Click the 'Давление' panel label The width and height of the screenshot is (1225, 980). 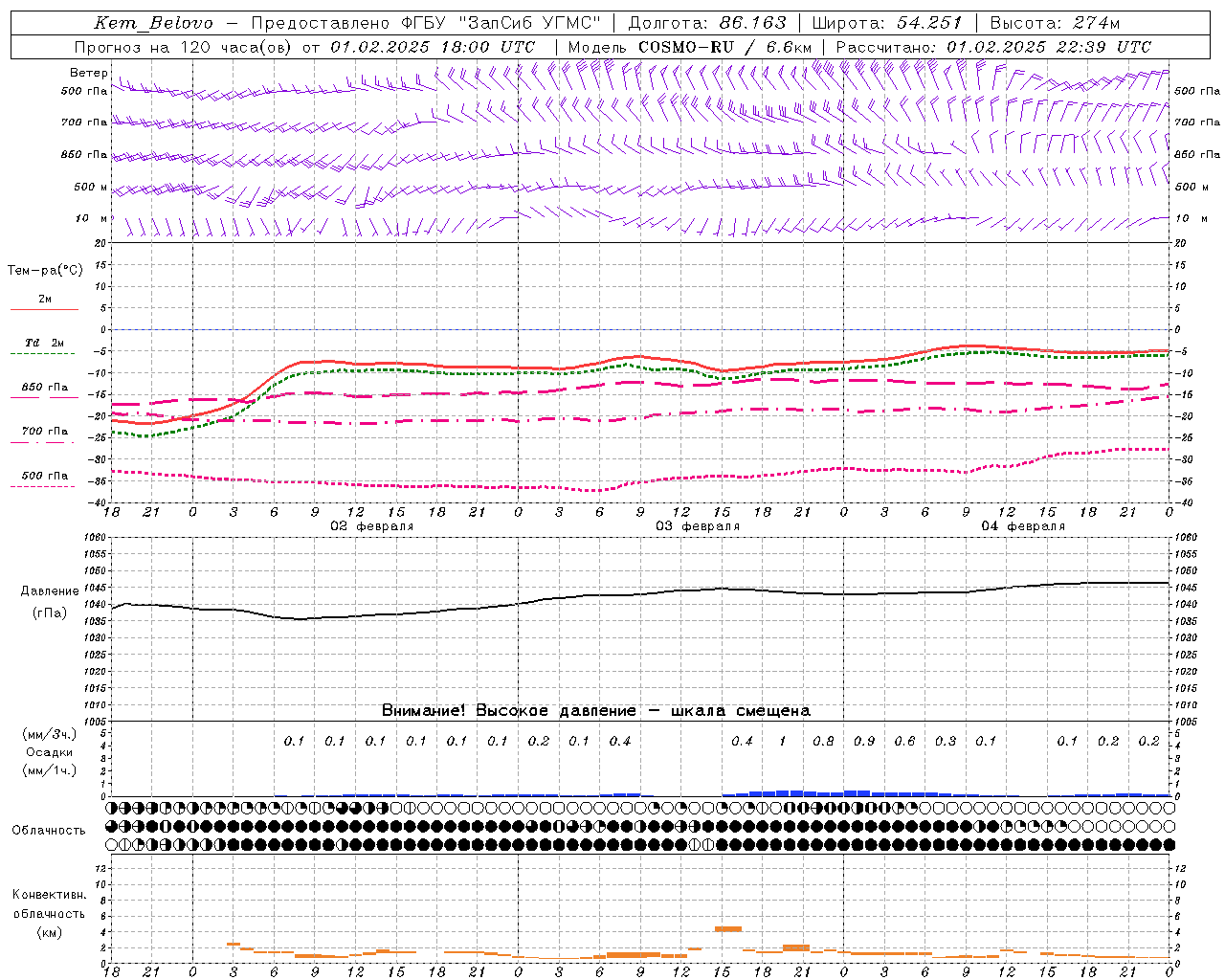pyautogui.click(x=50, y=591)
